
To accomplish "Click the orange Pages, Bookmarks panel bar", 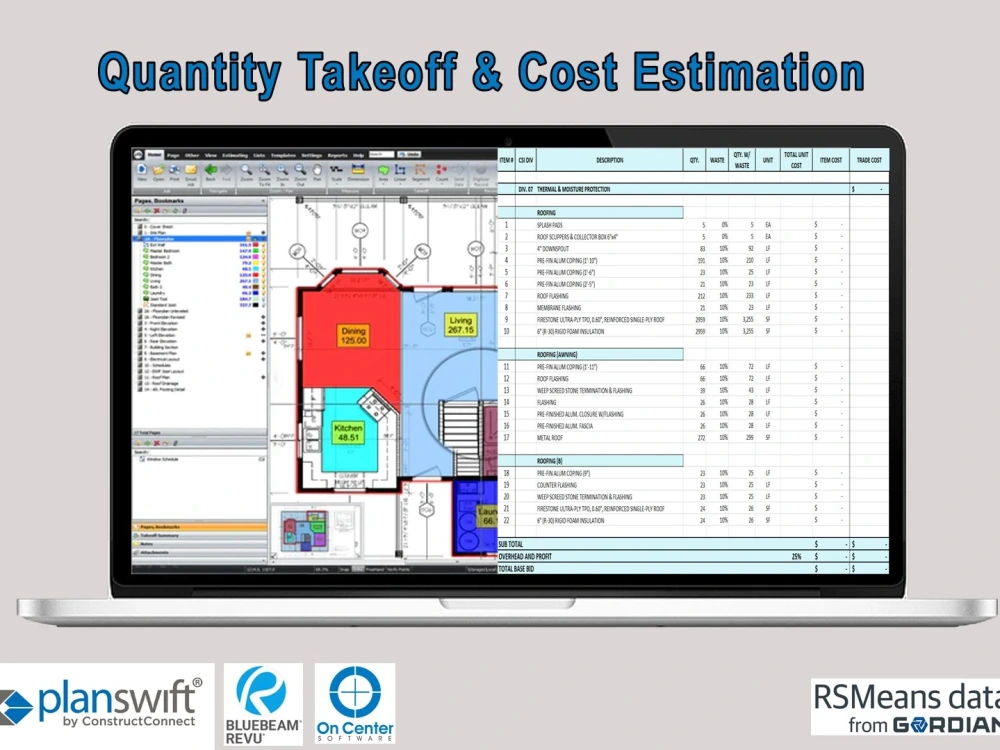I will pos(199,527).
